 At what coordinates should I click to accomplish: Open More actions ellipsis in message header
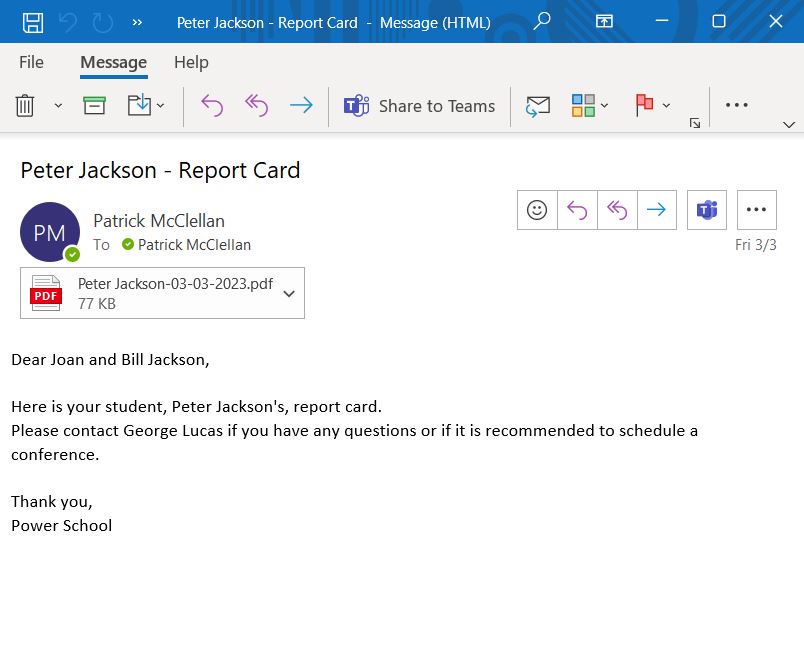click(756, 210)
